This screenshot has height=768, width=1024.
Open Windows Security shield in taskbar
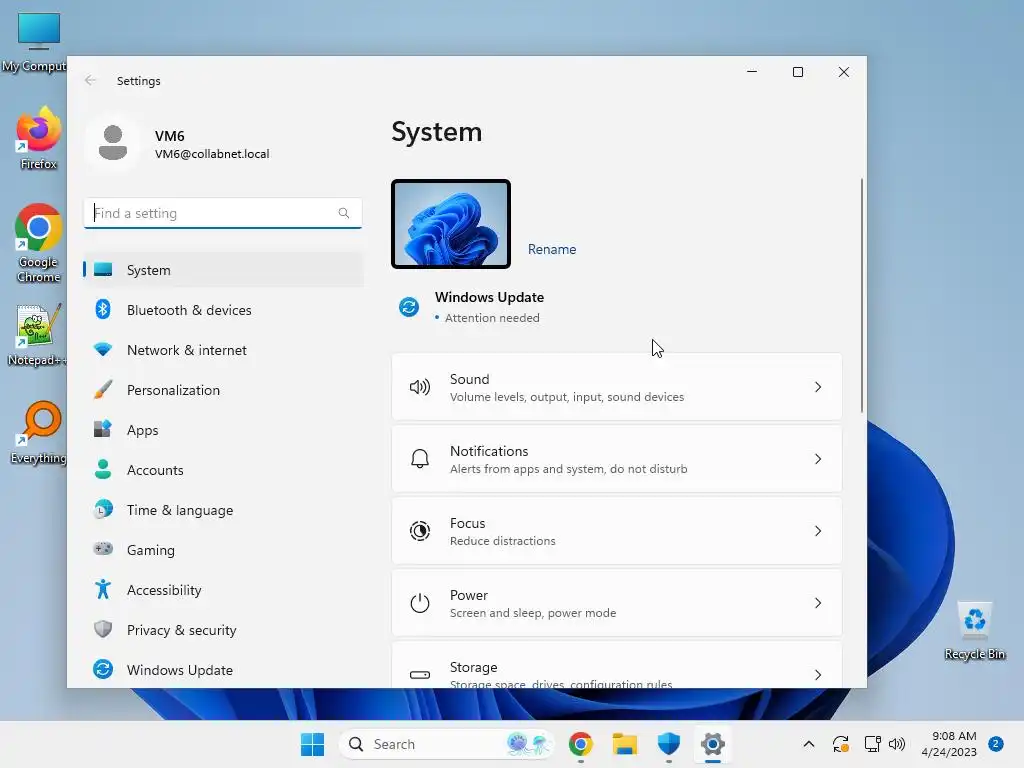tap(669, 744)
